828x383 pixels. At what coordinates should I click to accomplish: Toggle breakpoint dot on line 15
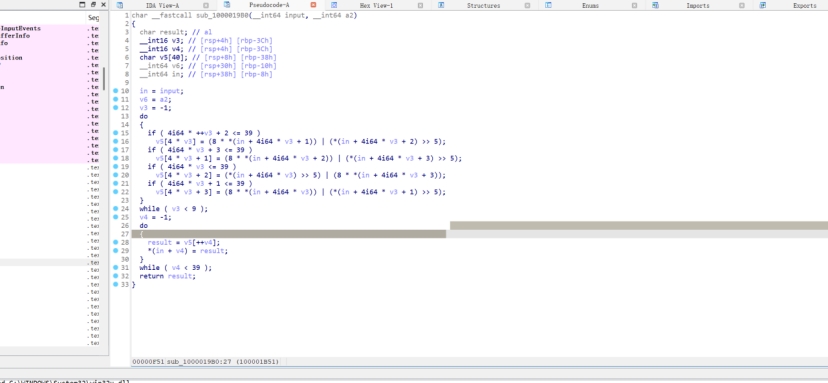point(116,133)
